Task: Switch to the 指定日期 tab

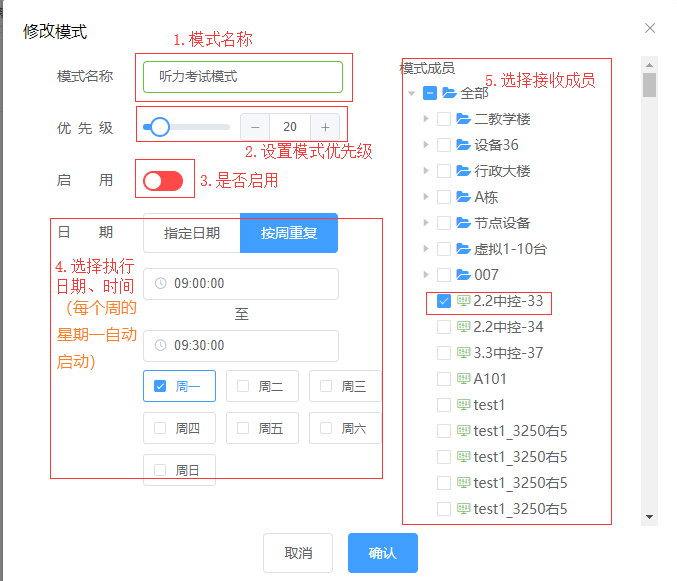Action: coord(192,233)
